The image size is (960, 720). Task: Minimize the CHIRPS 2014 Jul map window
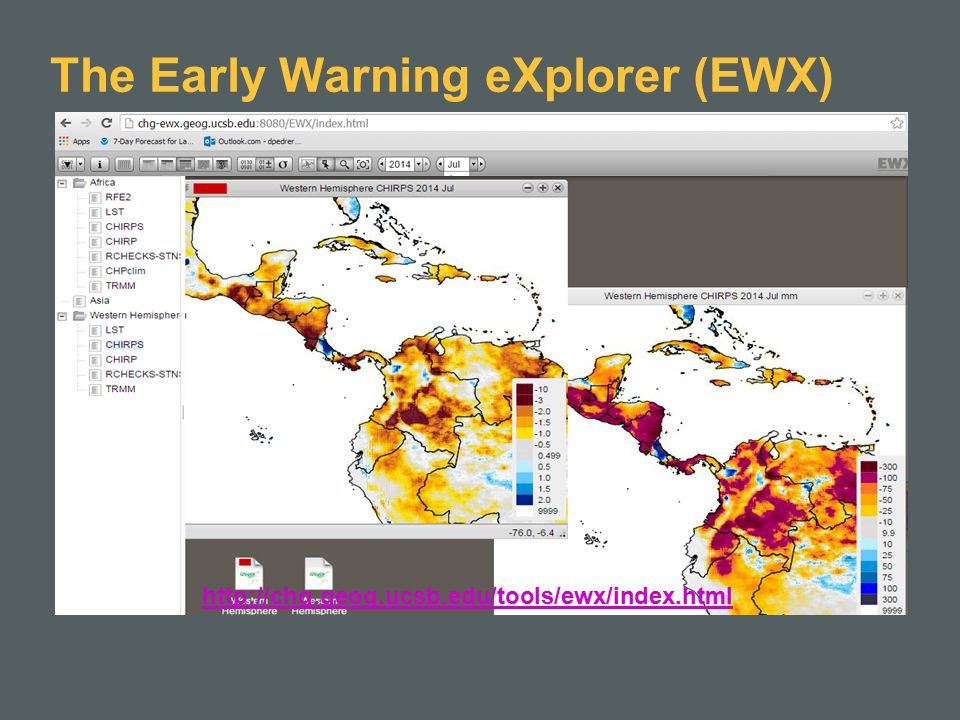pos(528,188)
